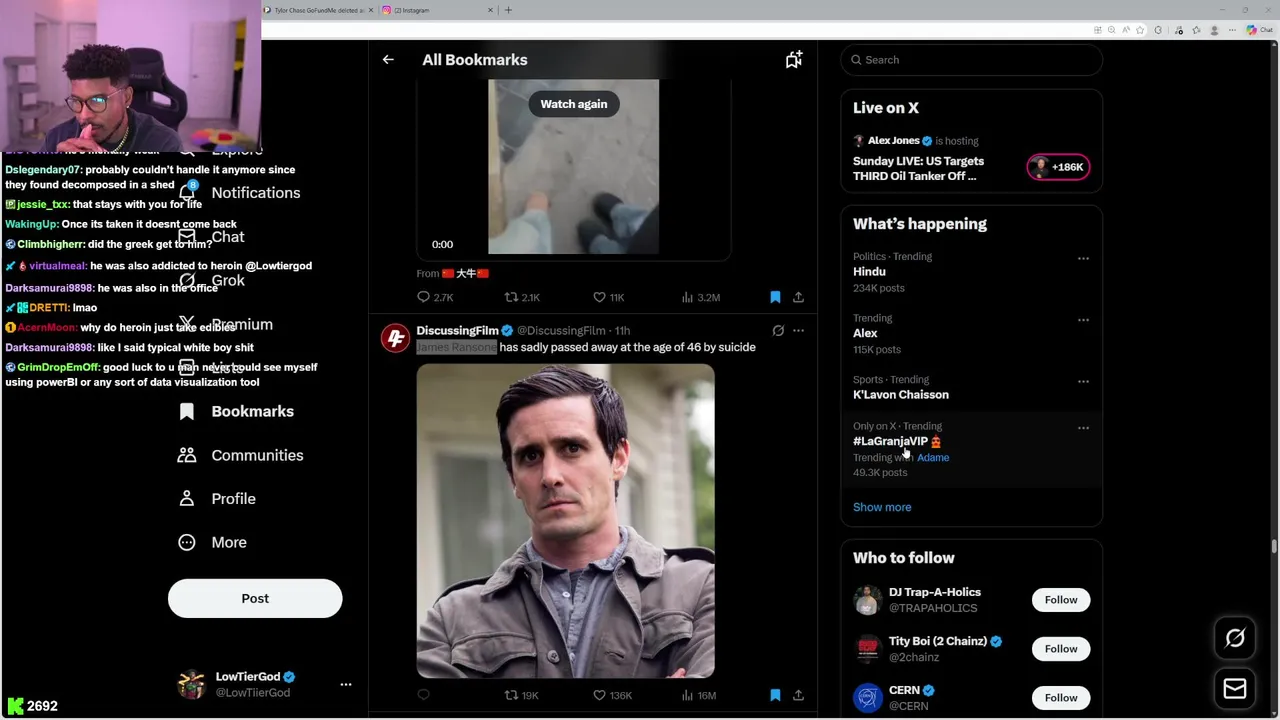Screen dimensions: 1280x720
Task: Open the Hindu trending topic
Action: (x=869, y=272)
